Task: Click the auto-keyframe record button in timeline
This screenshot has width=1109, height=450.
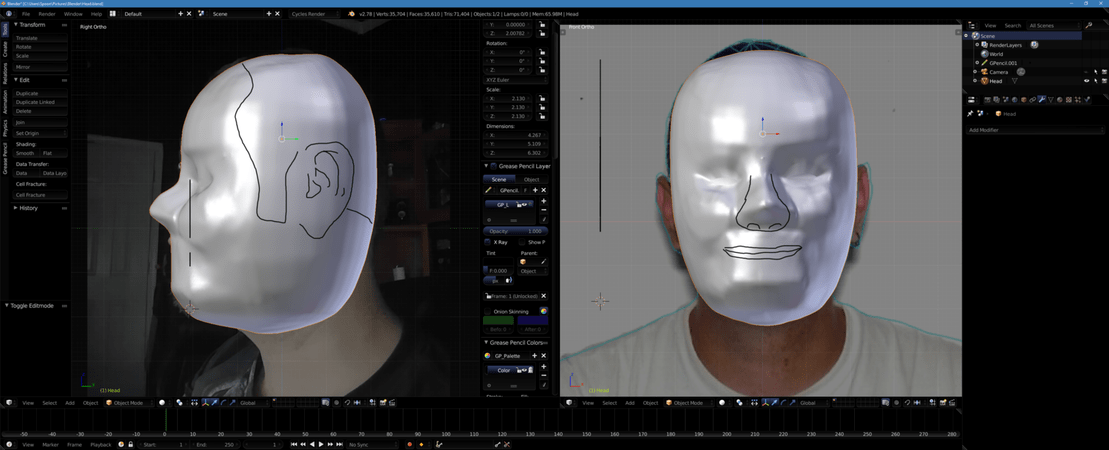Action: [x=409, y=445]
